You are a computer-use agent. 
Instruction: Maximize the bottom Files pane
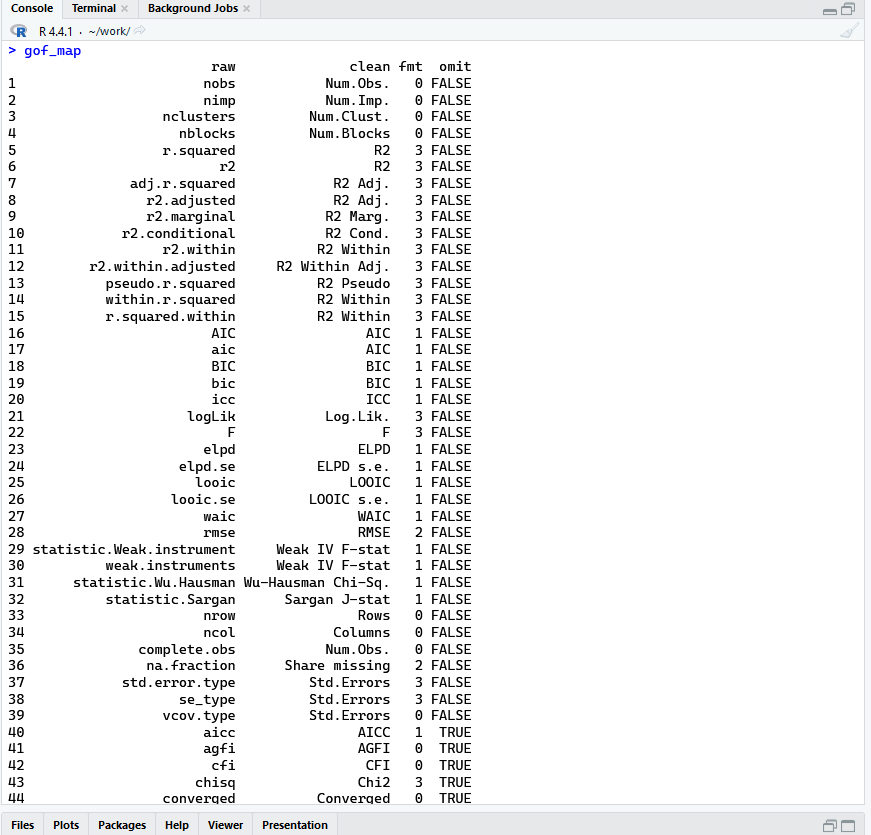coord(848,825)
